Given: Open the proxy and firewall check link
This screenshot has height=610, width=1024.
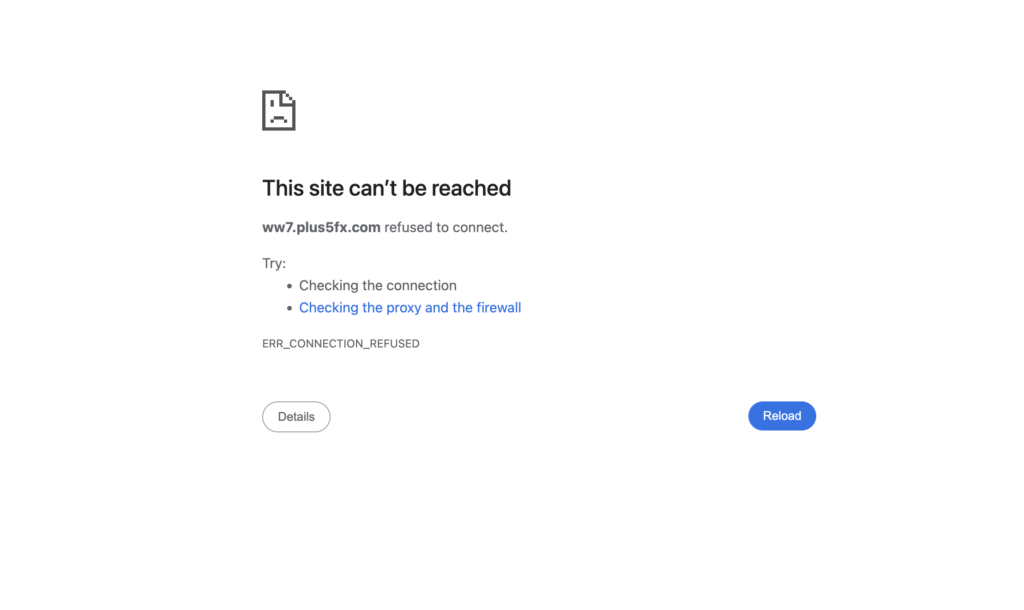Looking at the screenshot, I should 410,308.
